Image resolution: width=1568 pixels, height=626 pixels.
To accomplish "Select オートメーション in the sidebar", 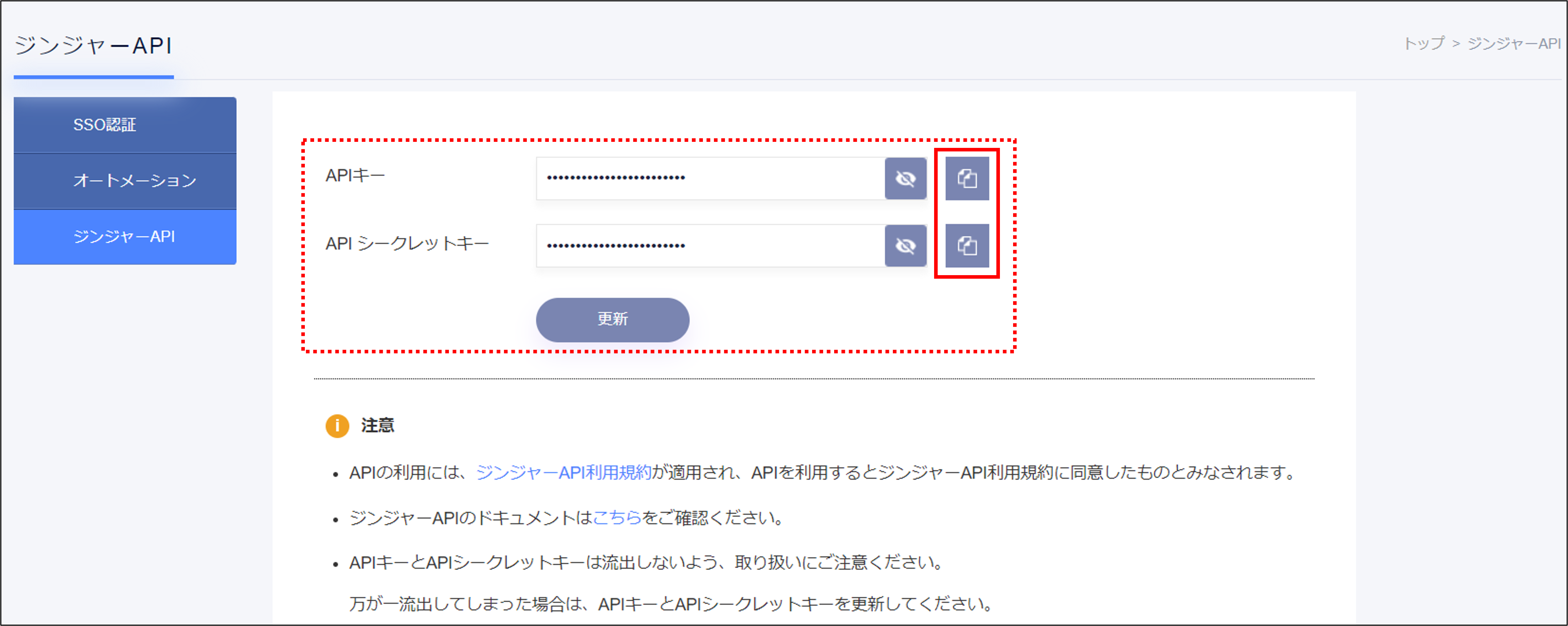I will pos(124,180).
